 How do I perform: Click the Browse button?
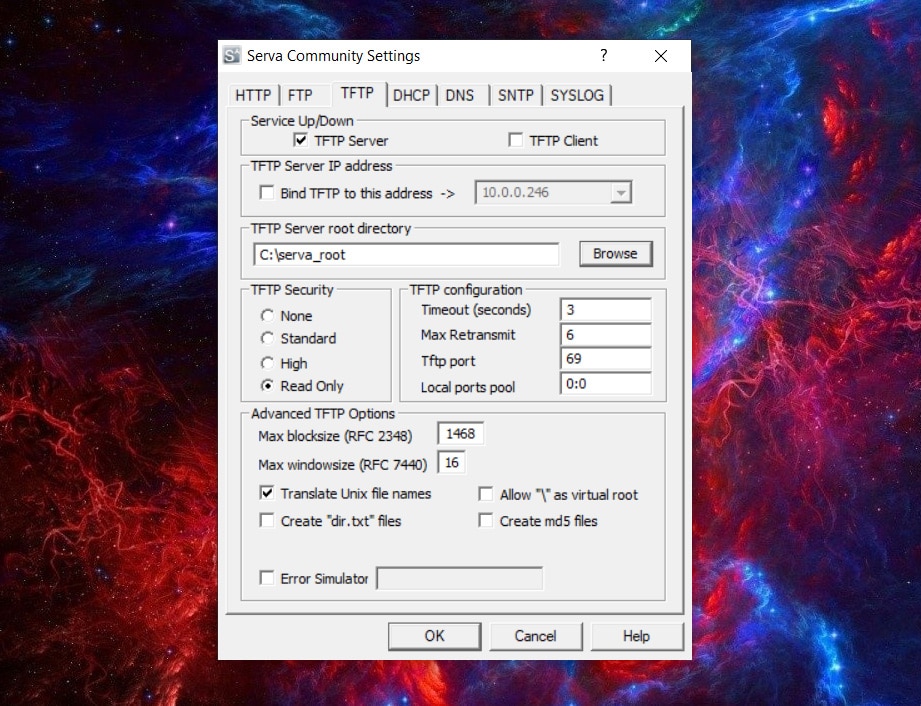click(x=615, y=254)
